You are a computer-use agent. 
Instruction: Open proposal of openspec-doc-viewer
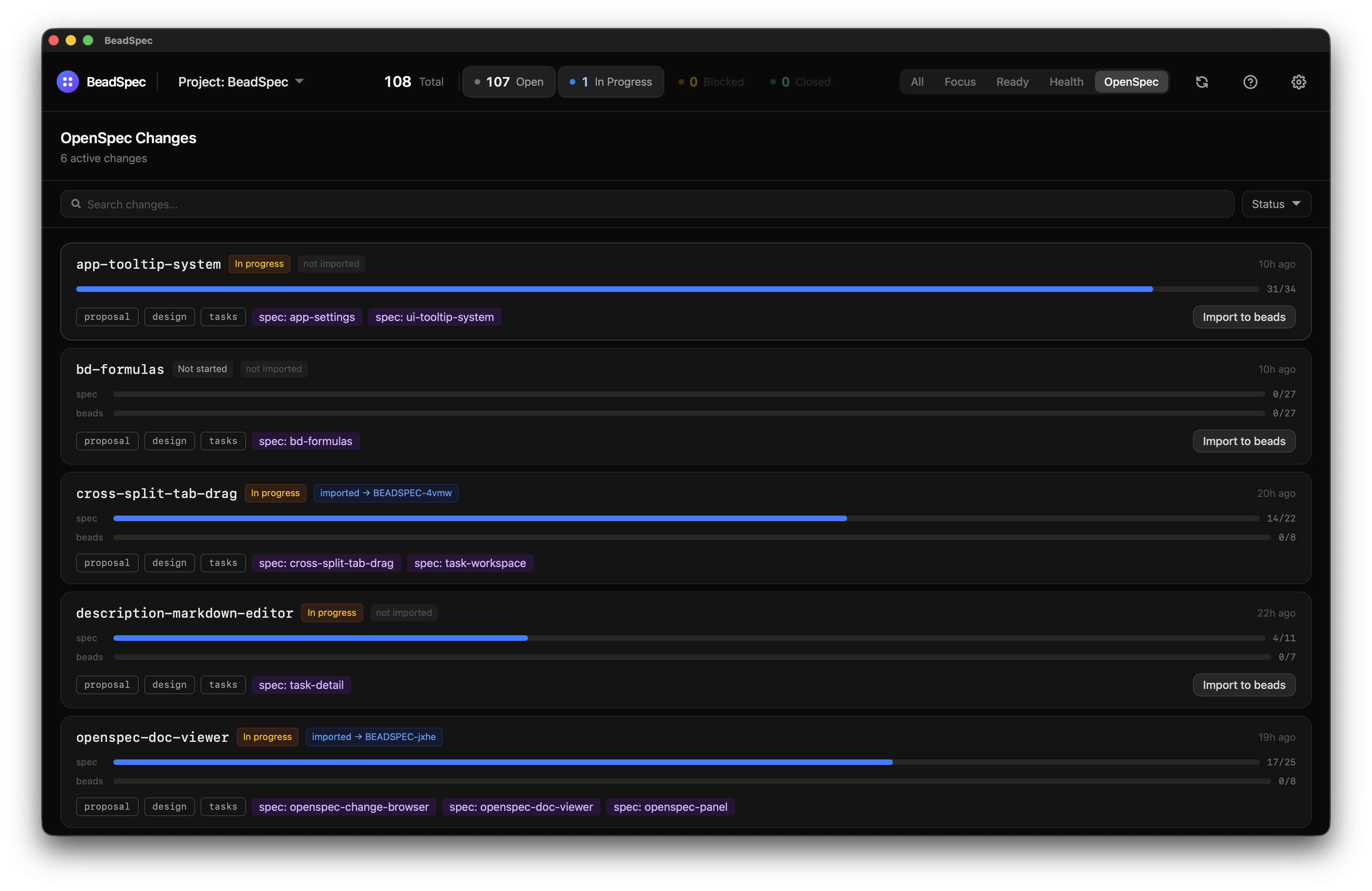point(107,807)
